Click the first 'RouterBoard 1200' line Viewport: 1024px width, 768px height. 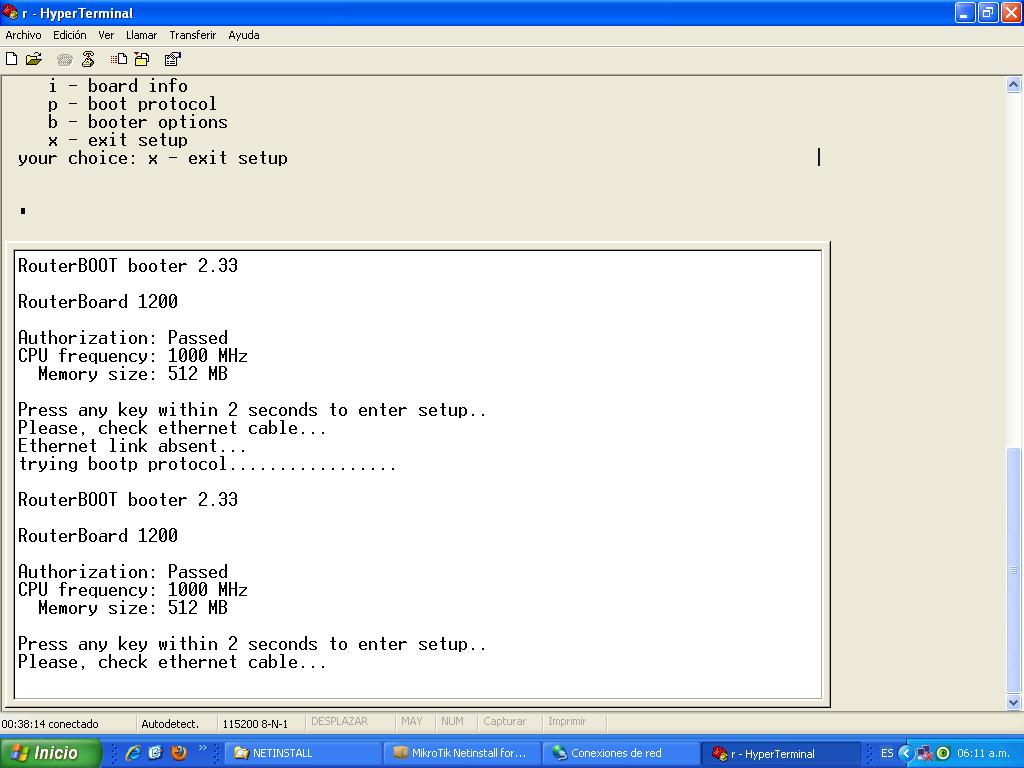point(98,301)
